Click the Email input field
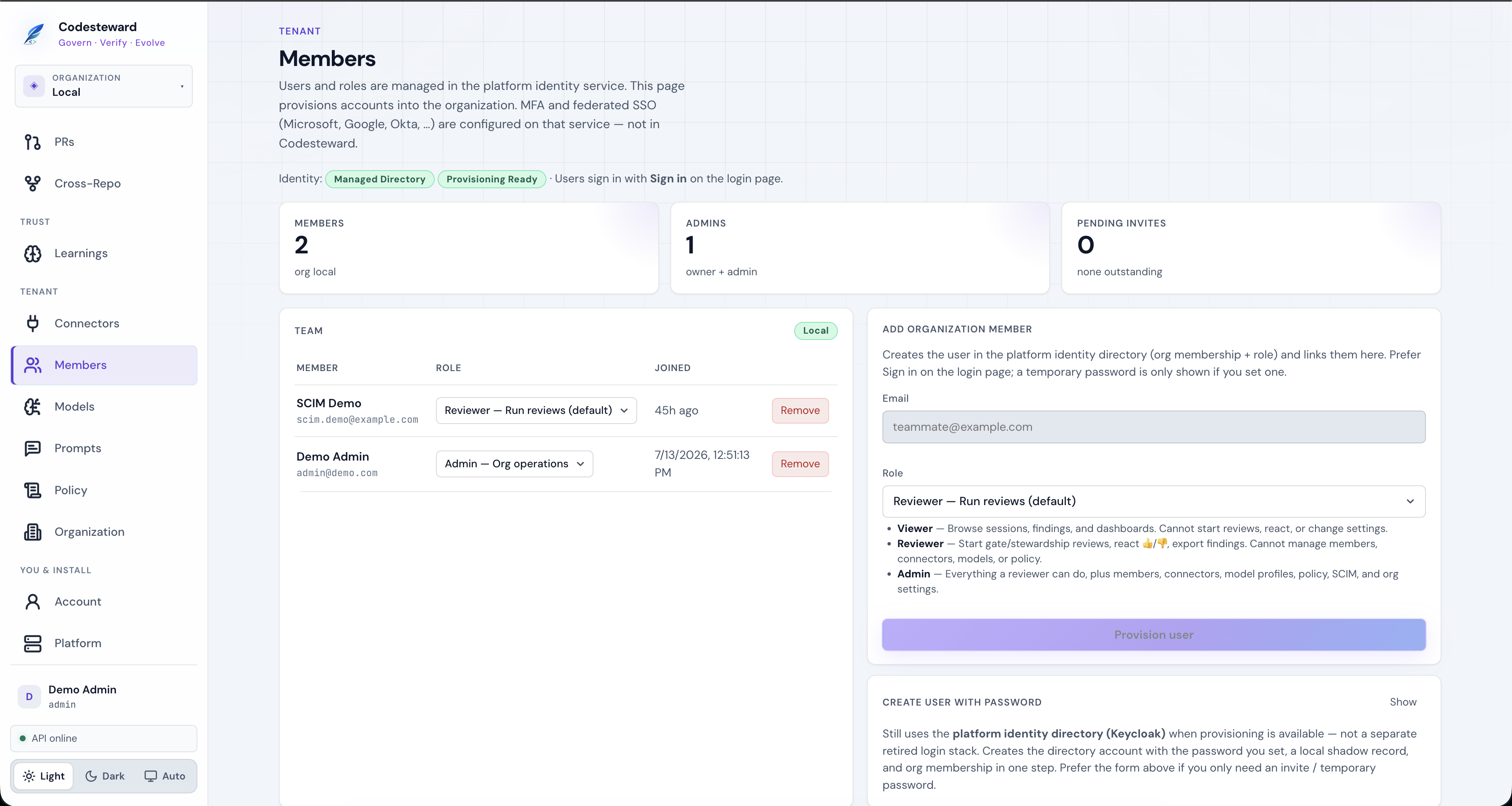Screen dimensions: 1512x806 pyautogui.click(x=1153, y=427)
